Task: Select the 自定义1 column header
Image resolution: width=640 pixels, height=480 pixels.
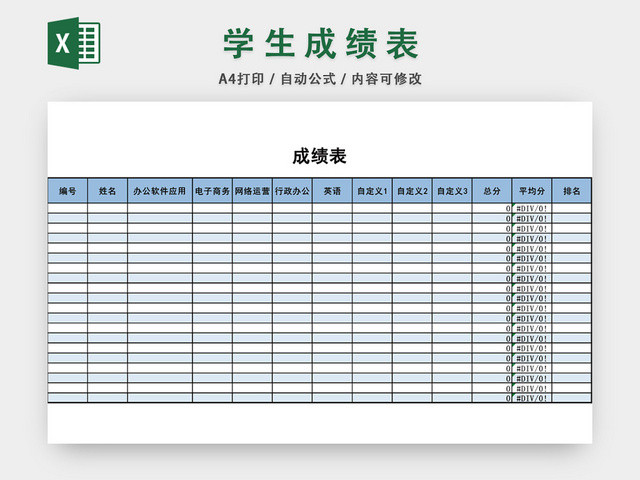Action: (372, 191)
